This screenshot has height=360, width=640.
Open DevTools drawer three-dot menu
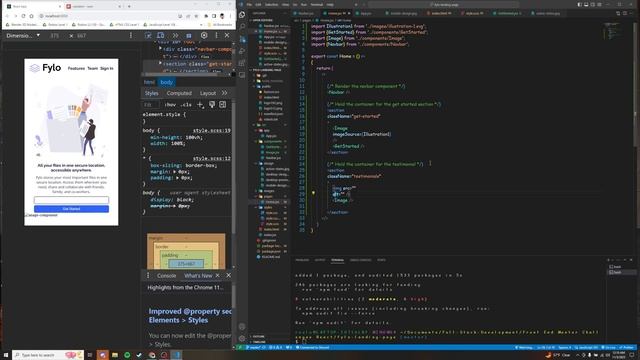(148, 276)
